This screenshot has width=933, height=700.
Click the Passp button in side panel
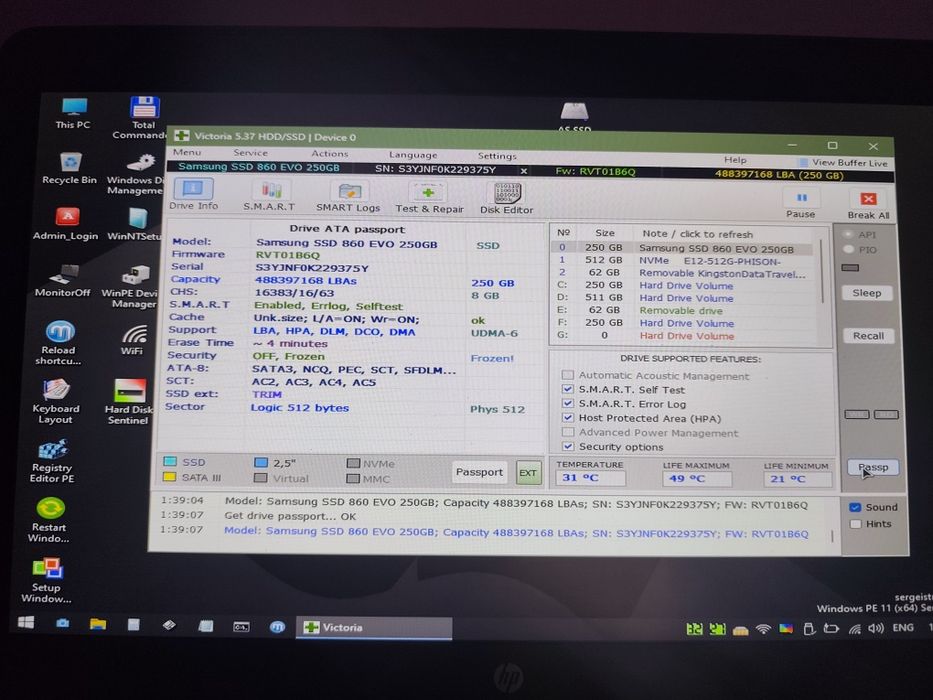pyautogui.click(x=873, y=467)
